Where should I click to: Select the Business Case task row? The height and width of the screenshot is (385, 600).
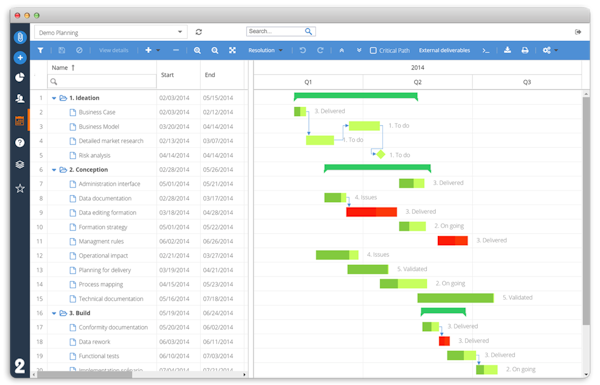click(140, 113)
